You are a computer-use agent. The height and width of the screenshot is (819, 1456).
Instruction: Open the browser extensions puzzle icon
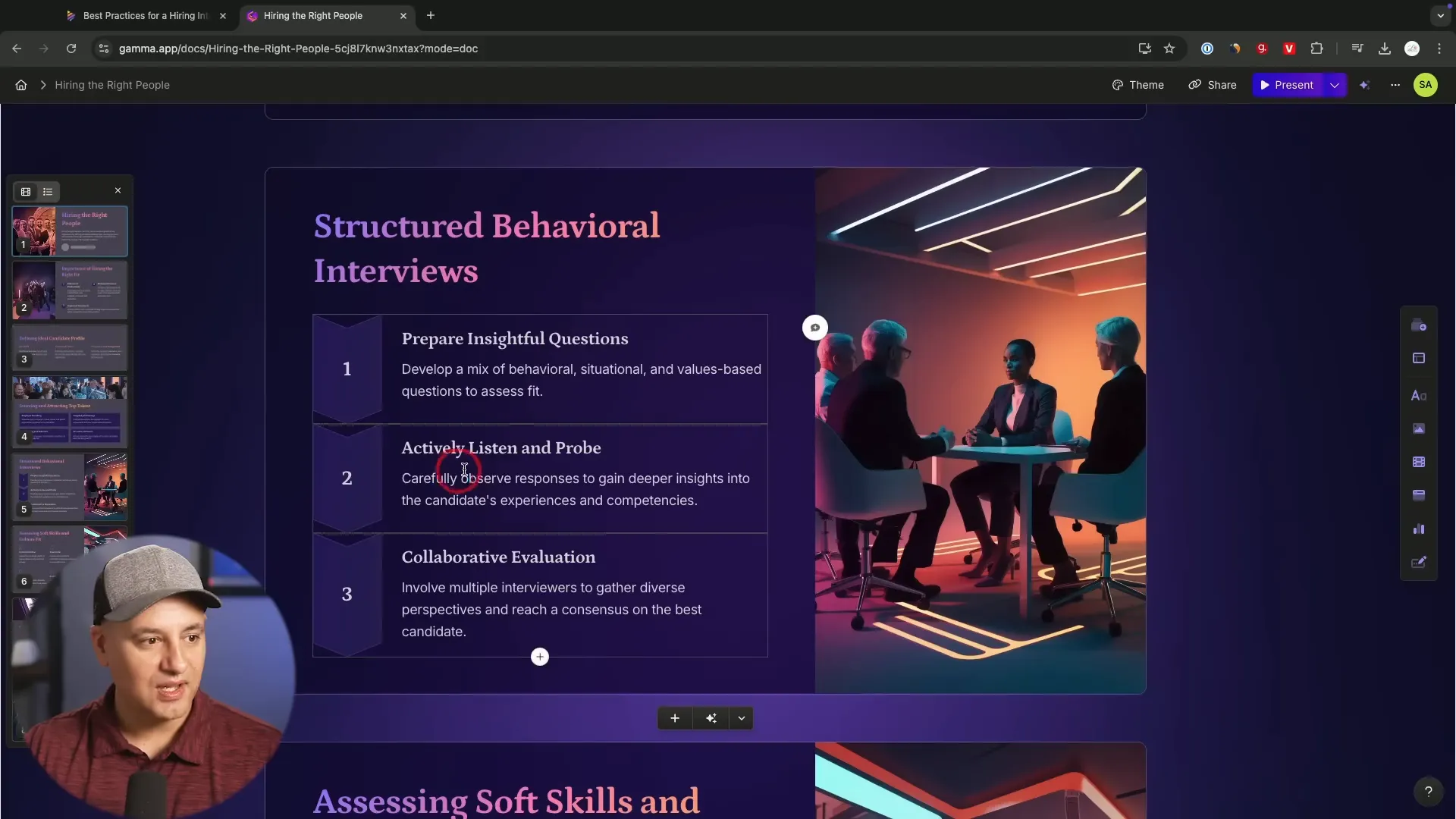[1316, 49]
